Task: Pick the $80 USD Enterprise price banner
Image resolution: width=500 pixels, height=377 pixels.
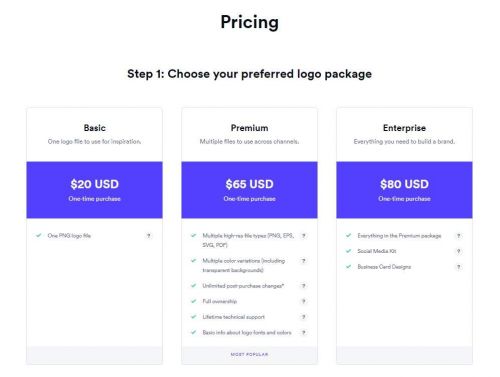Action: pyautogui.click(x=404, y=190)
